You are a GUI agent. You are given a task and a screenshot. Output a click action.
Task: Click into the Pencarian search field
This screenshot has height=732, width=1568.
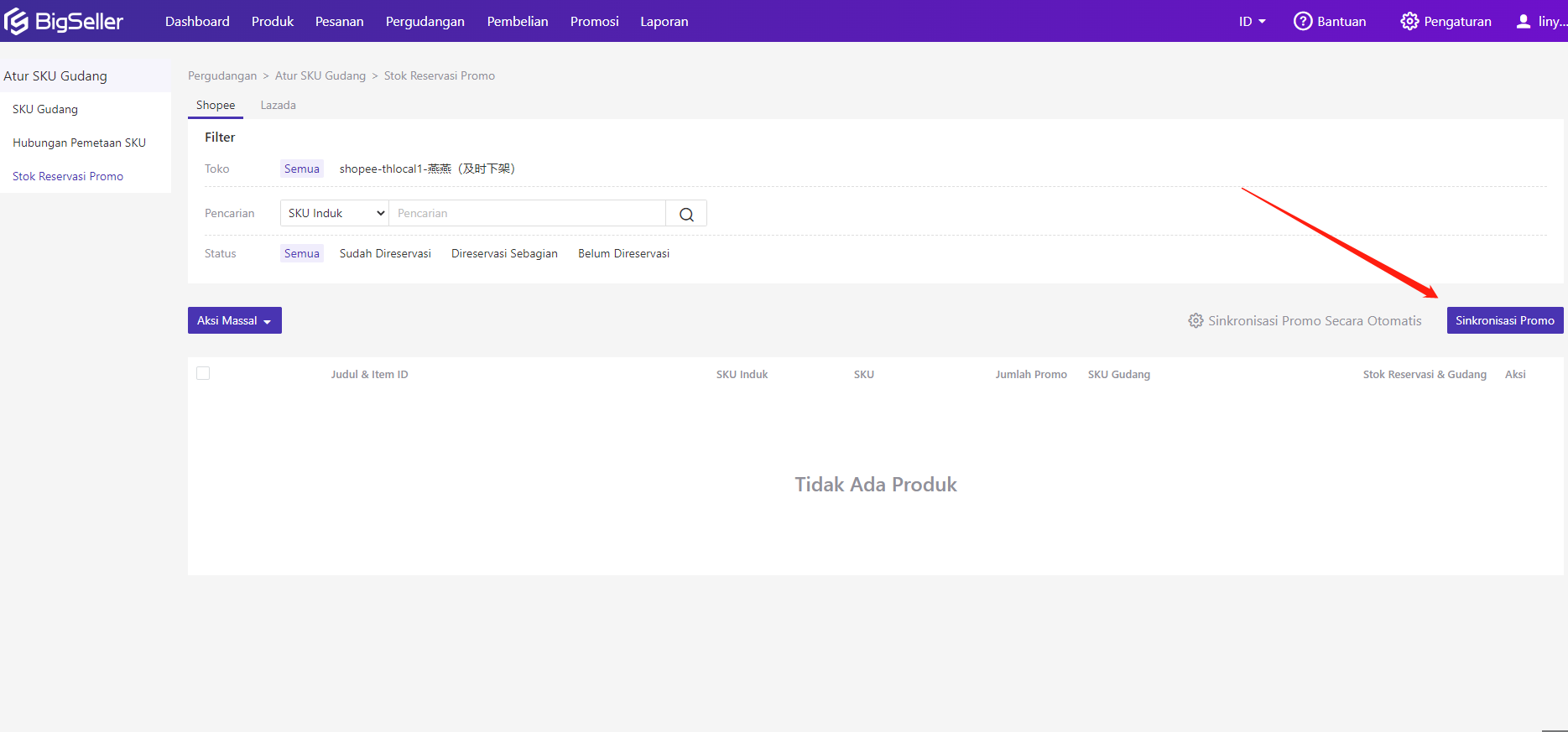tap(527, 213)
